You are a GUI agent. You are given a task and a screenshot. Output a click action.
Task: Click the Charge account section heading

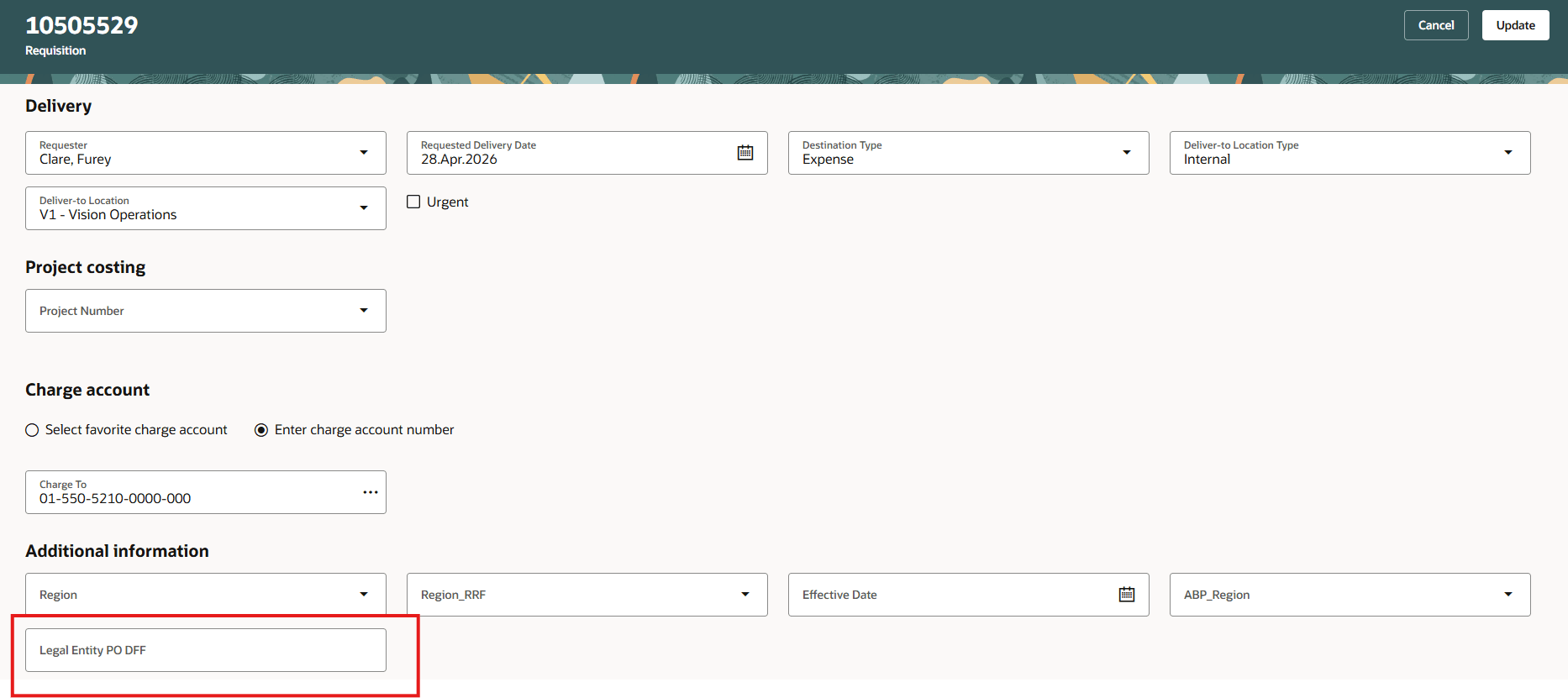click(87, 390)
